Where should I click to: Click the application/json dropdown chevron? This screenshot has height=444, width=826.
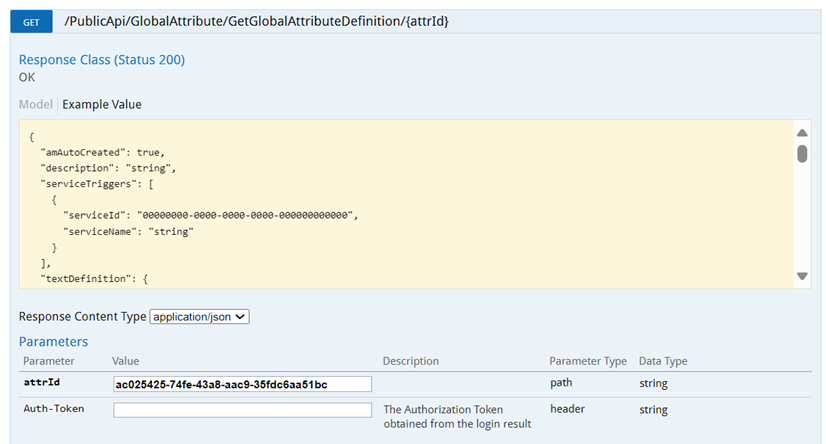click(240, 317)
